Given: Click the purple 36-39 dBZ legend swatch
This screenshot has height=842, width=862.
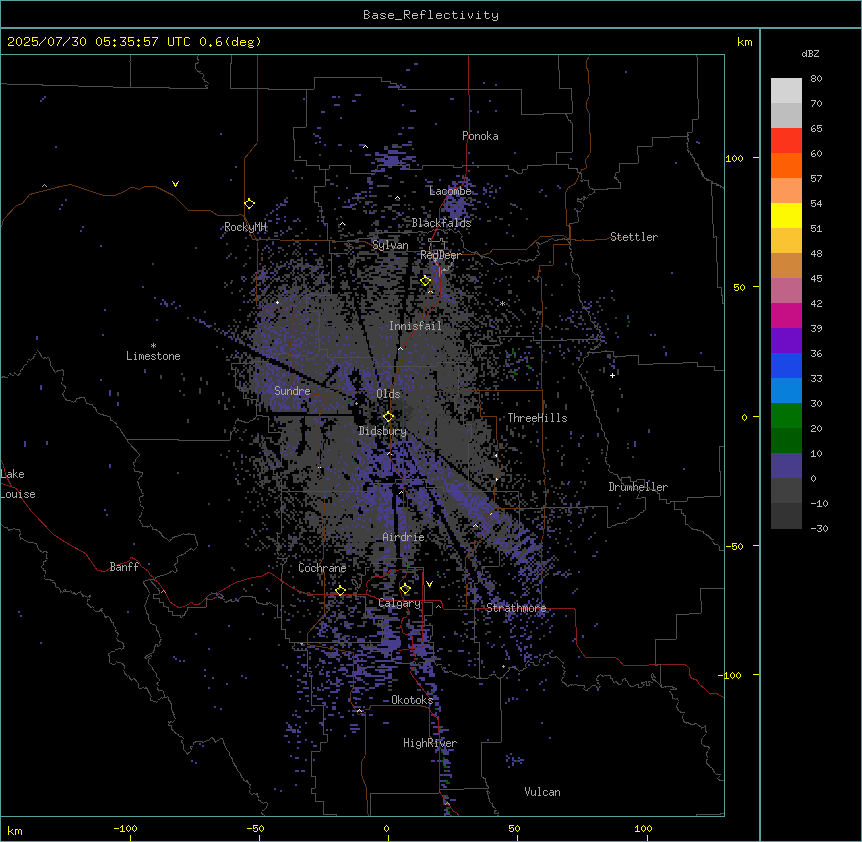Looking at the screenshot, I should [786, 340].
